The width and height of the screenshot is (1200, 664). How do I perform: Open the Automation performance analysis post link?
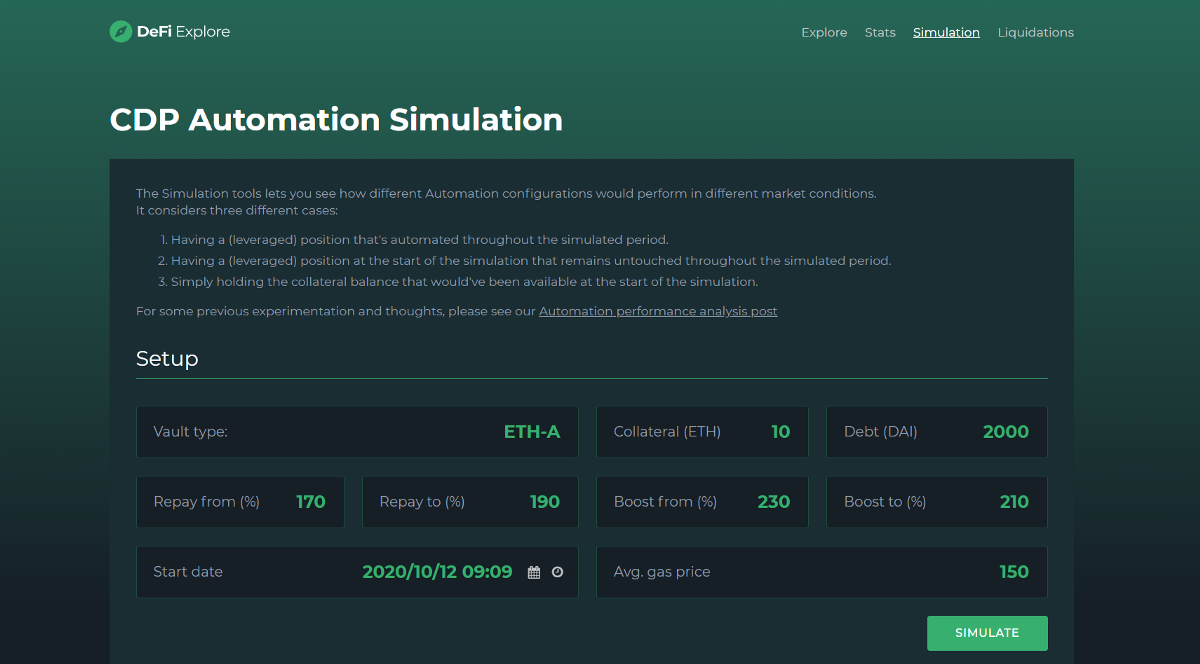[x=658, y=311]
